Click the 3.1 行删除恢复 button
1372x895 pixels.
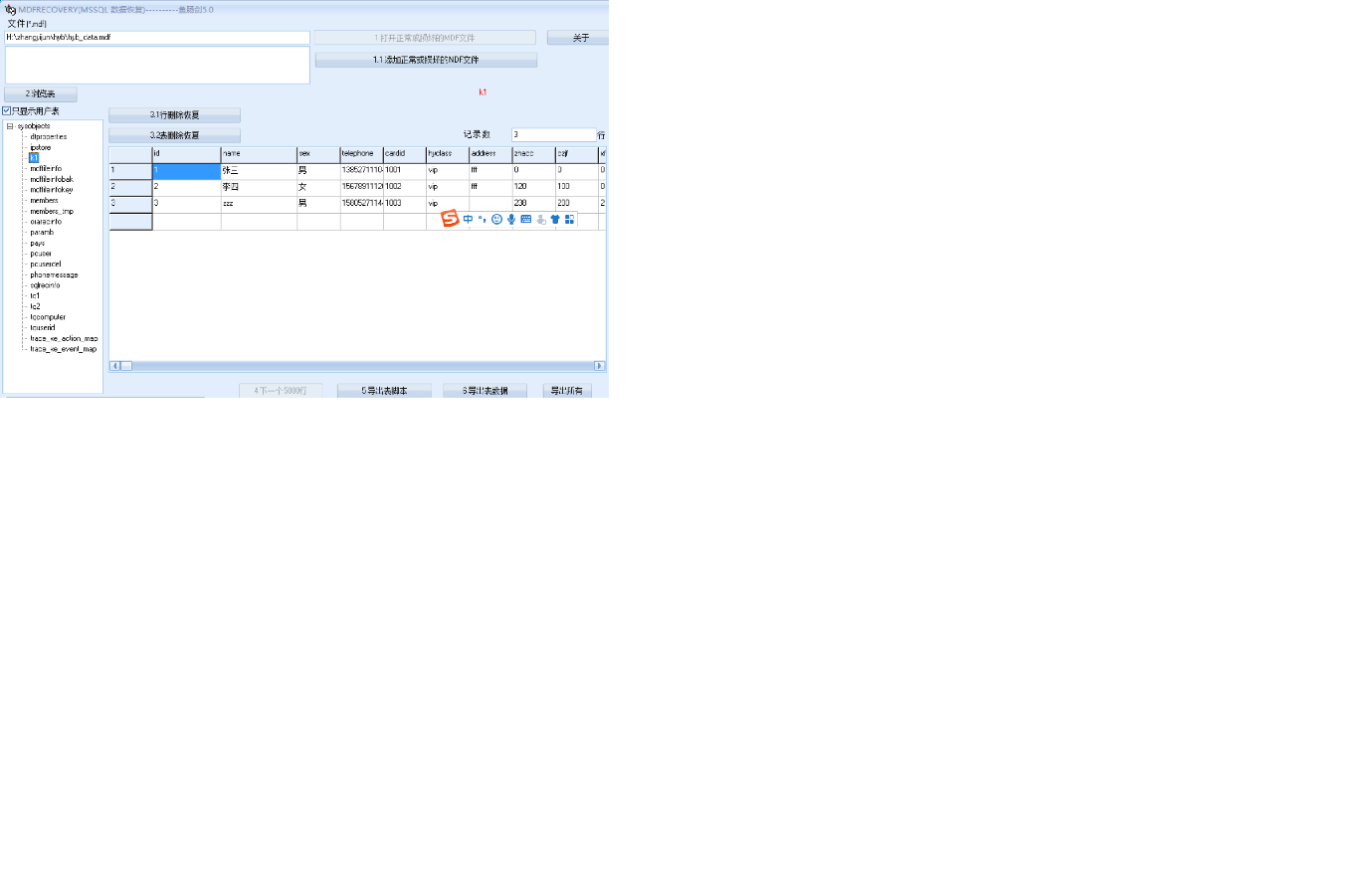coord(174,115)
